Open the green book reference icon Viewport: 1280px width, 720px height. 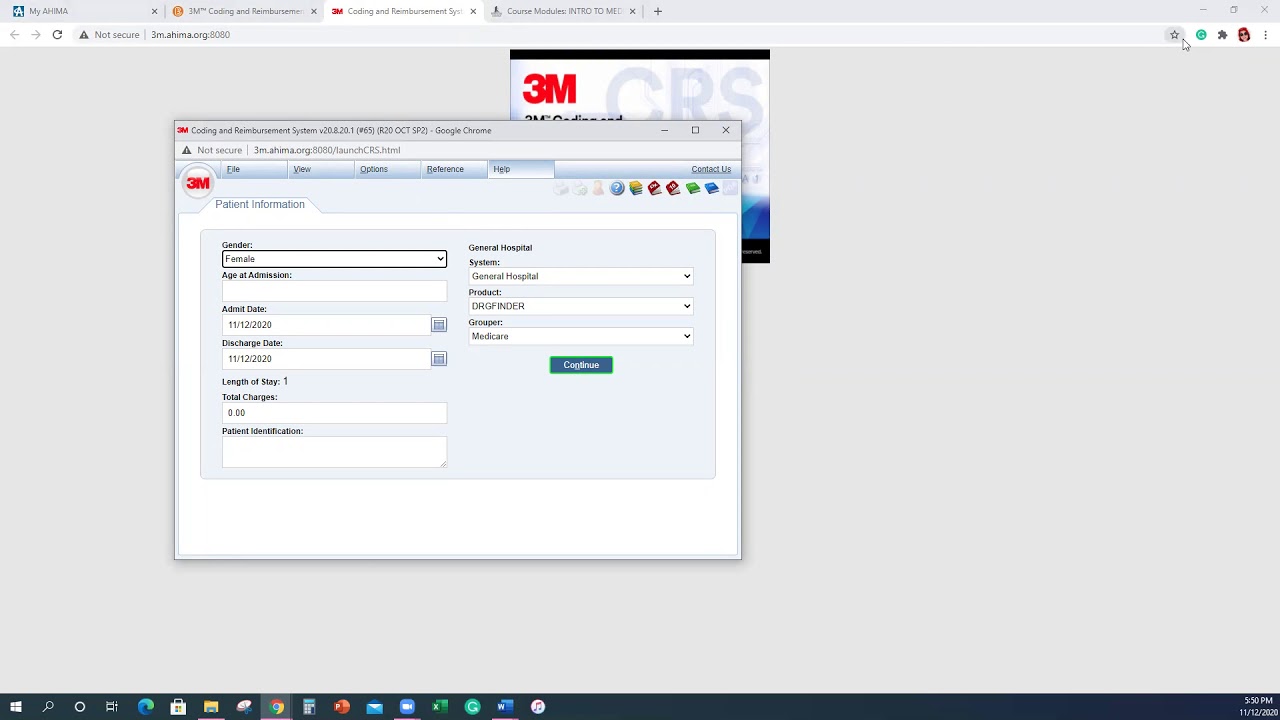(x=692, y=188)
